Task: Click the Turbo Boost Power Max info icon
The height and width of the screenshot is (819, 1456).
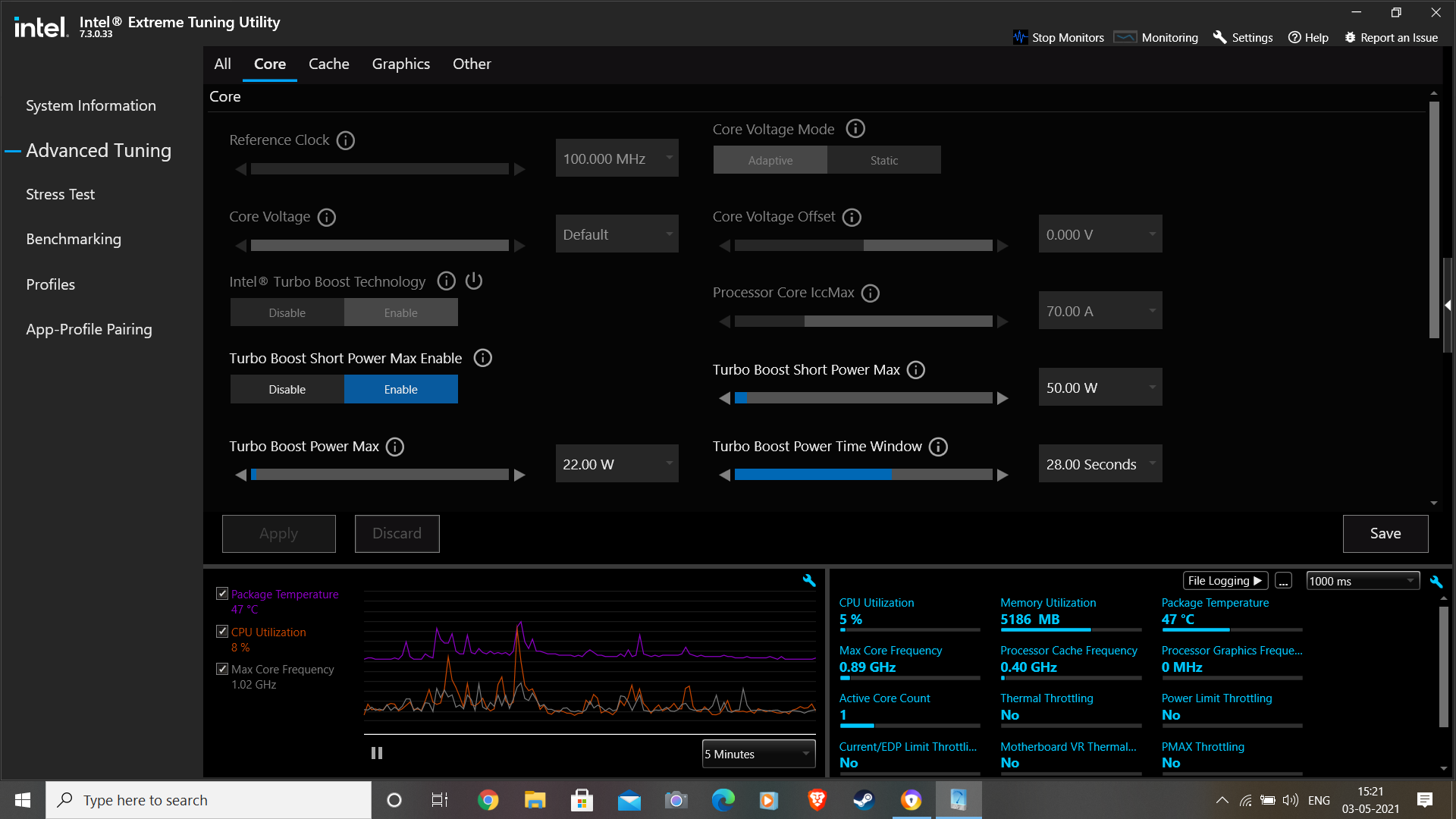Action: point(395,447)
